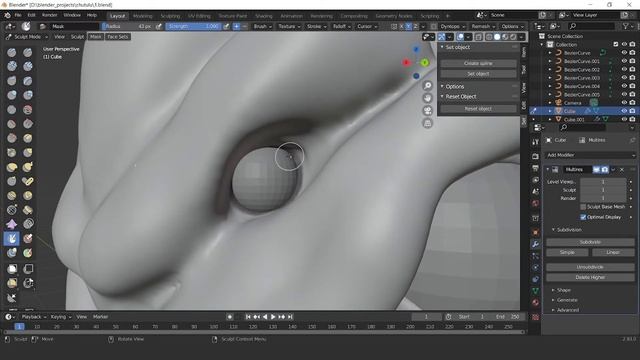
Task: Open the Output properties tab icon
Action: coord(535,168)
